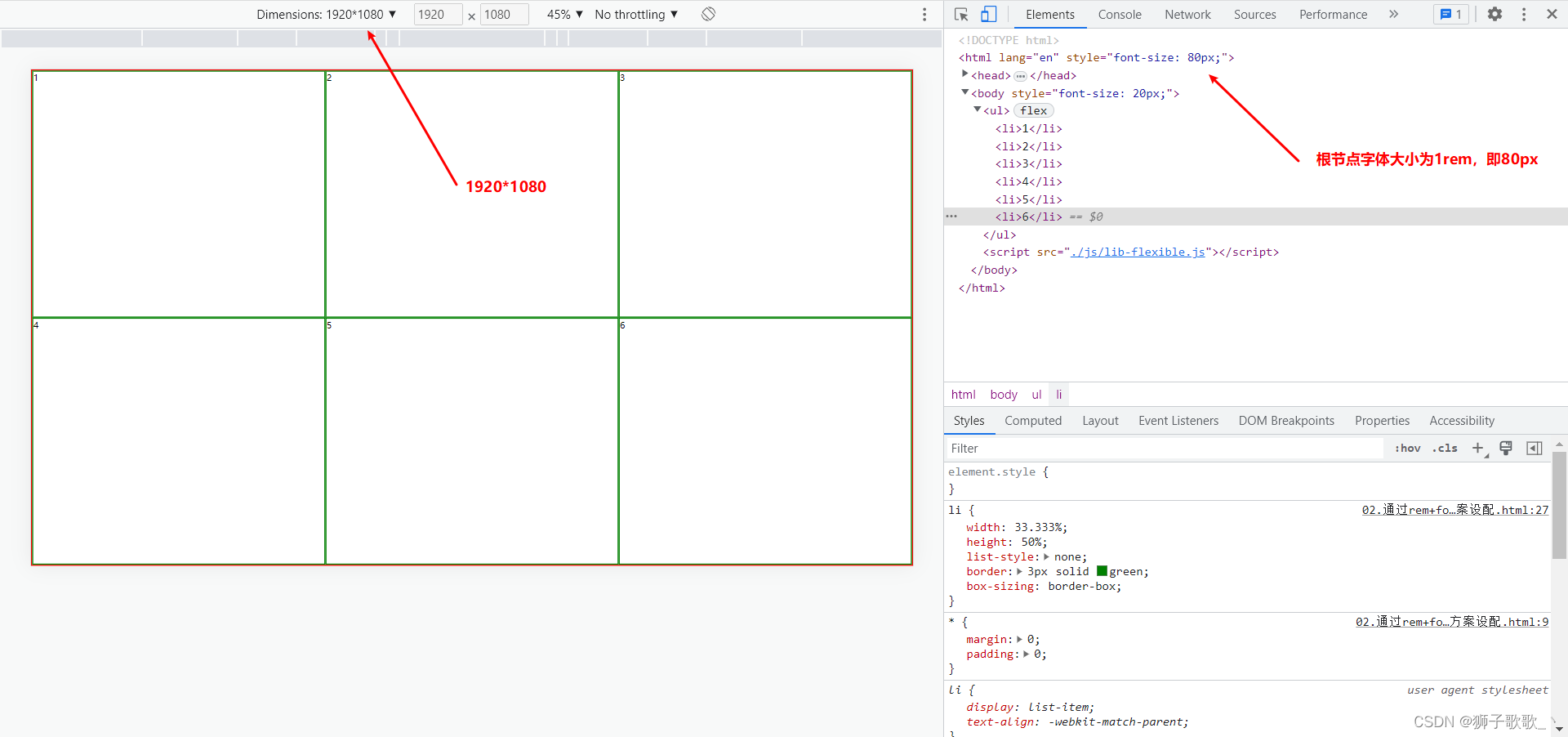This screenshot has width=1568, height=737.
Task: Select the li 3 DOM node
Action: pos(1028,163)
